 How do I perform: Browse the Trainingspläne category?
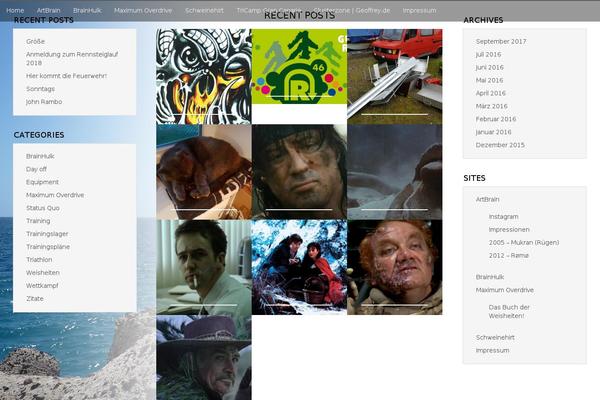tap(48, 247)
